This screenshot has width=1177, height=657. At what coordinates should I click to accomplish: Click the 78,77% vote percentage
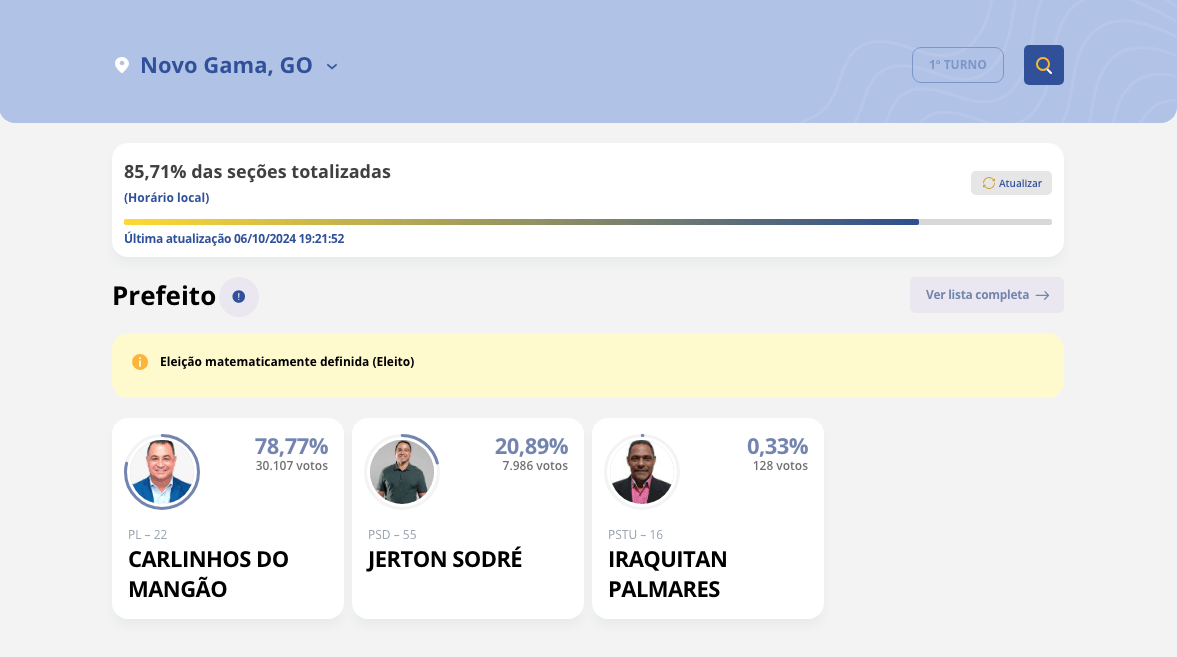(x=291, y=446)
